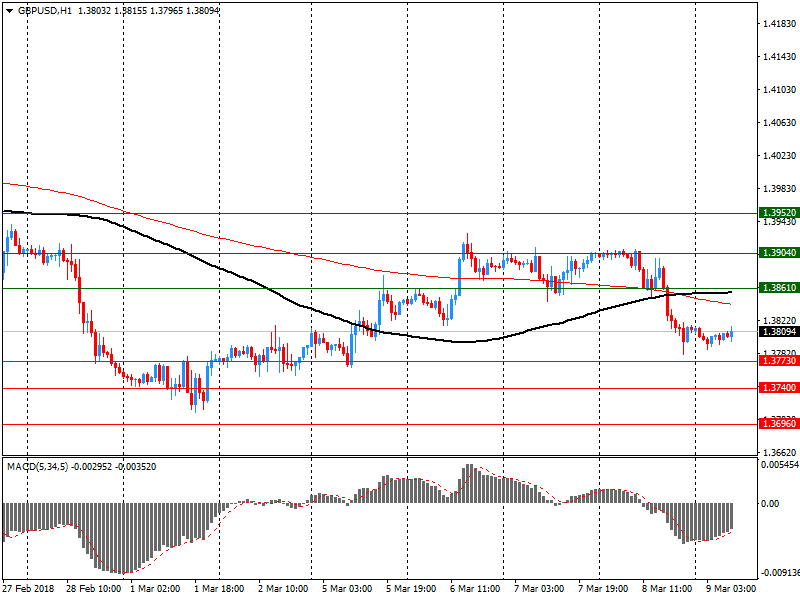
Task: Select the GBPUSD,H1 chart title text
Action: point(45,11)
